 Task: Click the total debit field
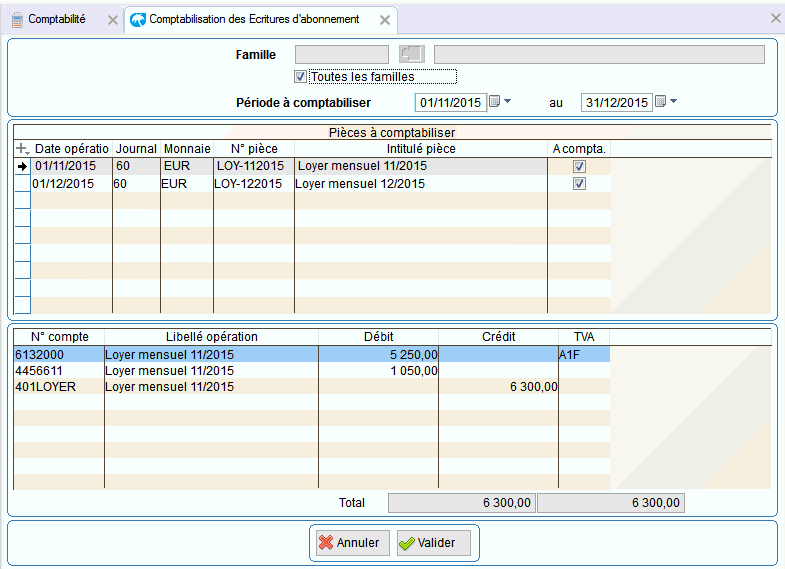pyautogui.click(x=462, y=503)
